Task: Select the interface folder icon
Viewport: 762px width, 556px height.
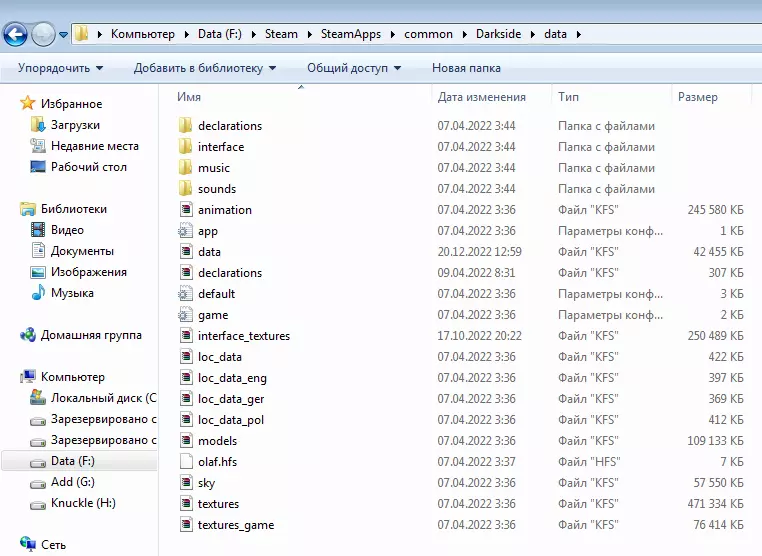Action: pyautogui.click(x=185, y=146)
